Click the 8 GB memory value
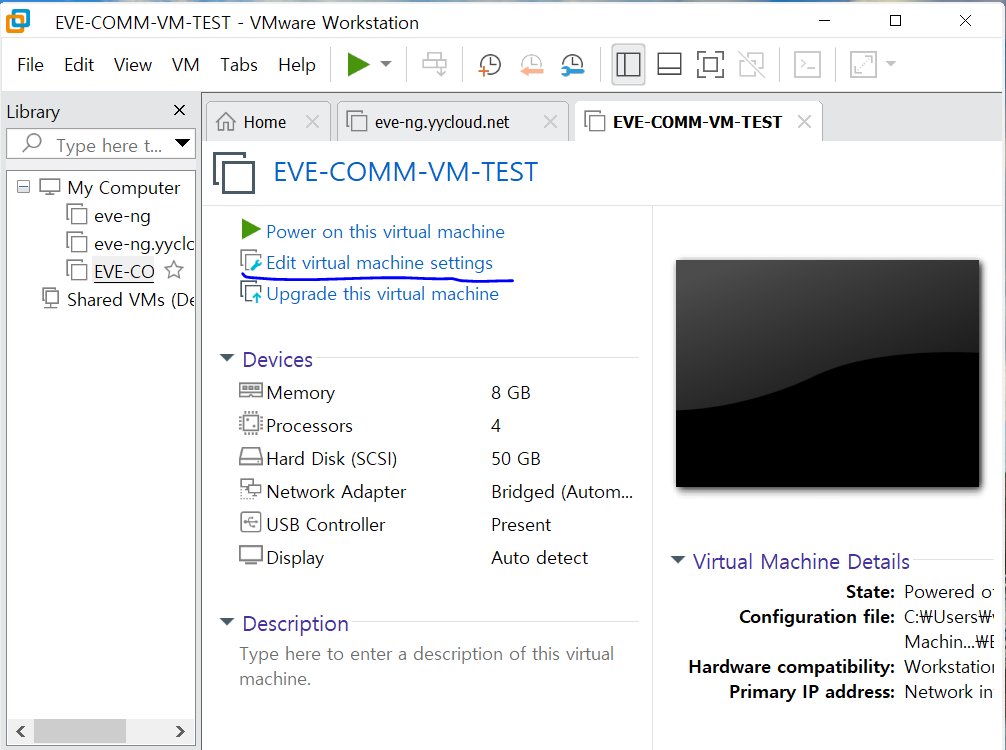 [511, 393]
